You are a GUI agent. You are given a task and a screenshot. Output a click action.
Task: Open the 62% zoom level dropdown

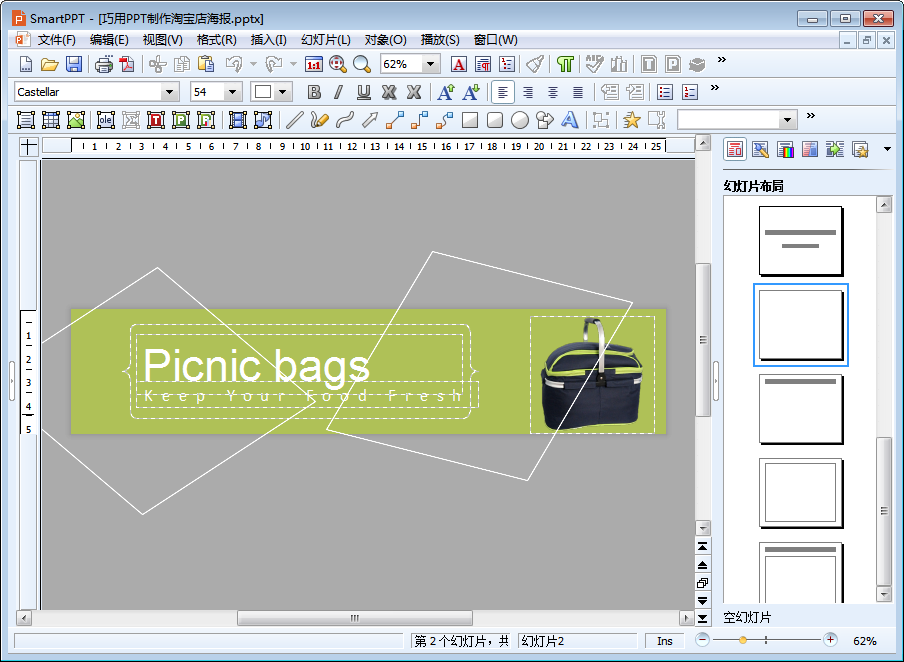[x=430, y=64]
